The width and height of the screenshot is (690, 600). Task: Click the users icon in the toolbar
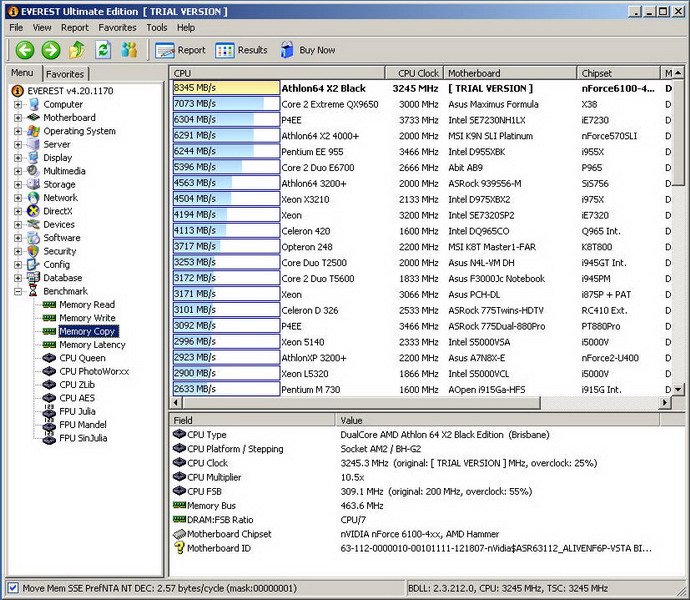click(129, 50)
